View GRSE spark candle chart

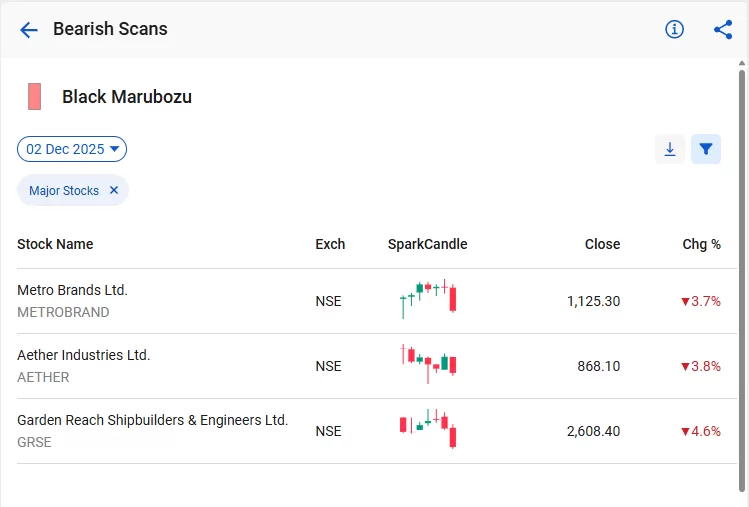(x=428, y=429)
